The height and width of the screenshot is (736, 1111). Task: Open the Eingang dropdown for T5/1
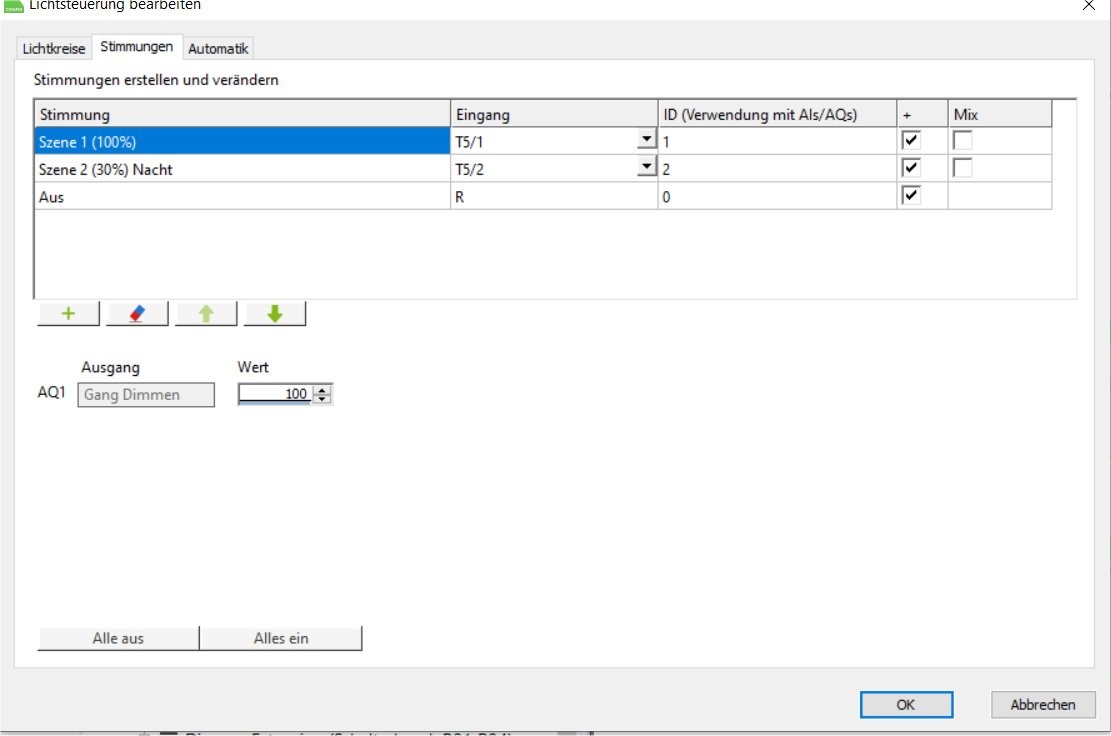pyautogui.click(x=646, y=140)
